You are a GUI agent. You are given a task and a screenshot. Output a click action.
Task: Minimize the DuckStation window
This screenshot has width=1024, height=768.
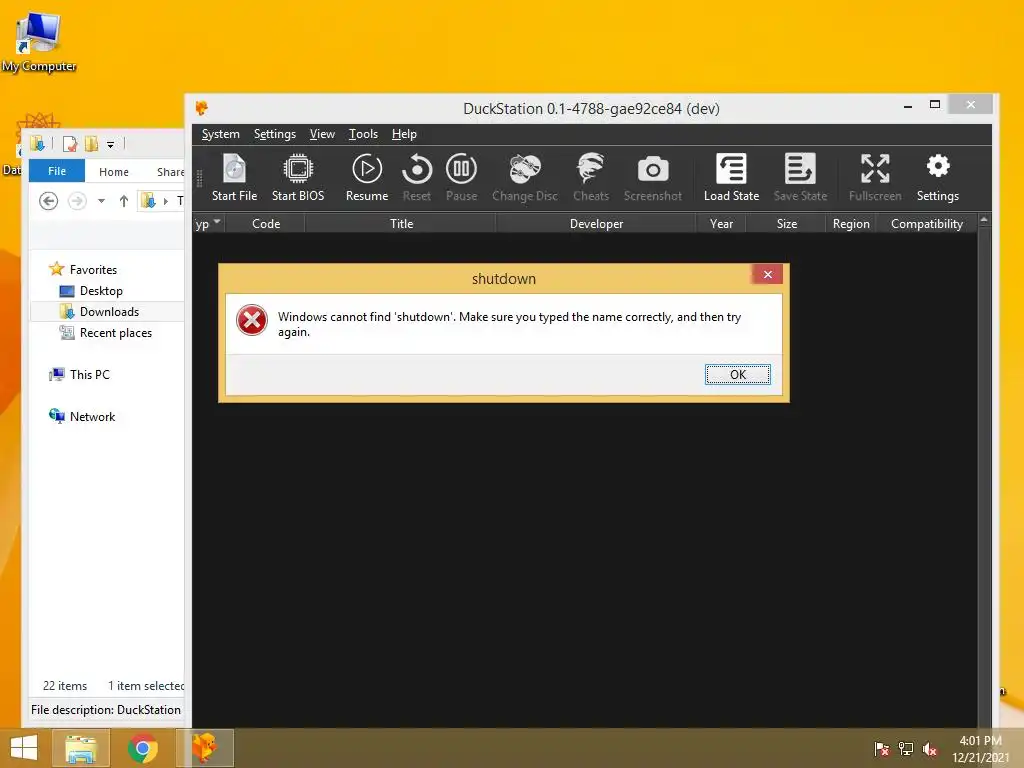(908, 105)
